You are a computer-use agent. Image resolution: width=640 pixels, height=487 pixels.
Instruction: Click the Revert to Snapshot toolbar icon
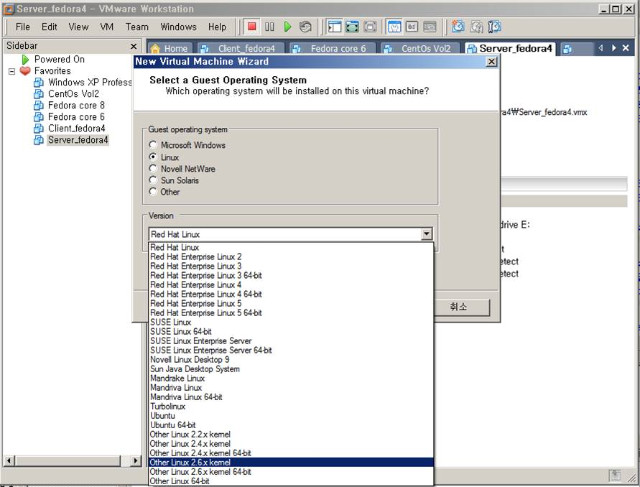pyautogui.click(x=476, y=27)
